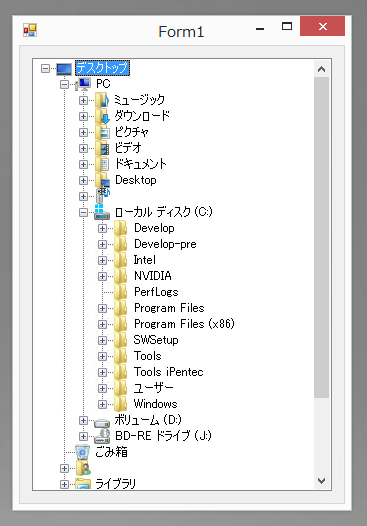Collapse the ローカル ディスク (C:) node

click(x=83, y=212)
